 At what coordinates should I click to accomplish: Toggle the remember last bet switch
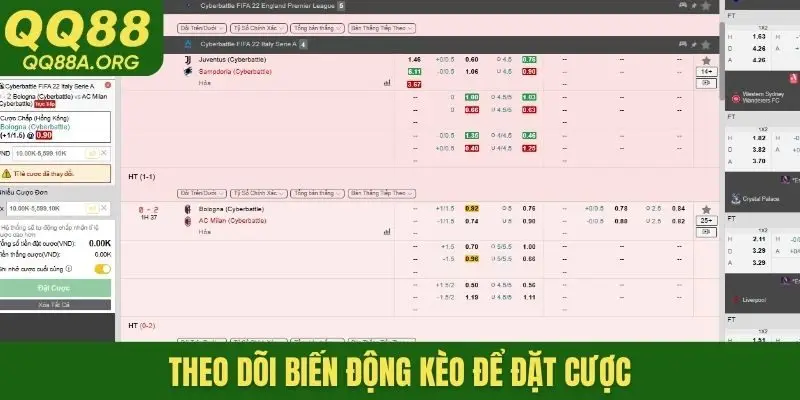103,269
